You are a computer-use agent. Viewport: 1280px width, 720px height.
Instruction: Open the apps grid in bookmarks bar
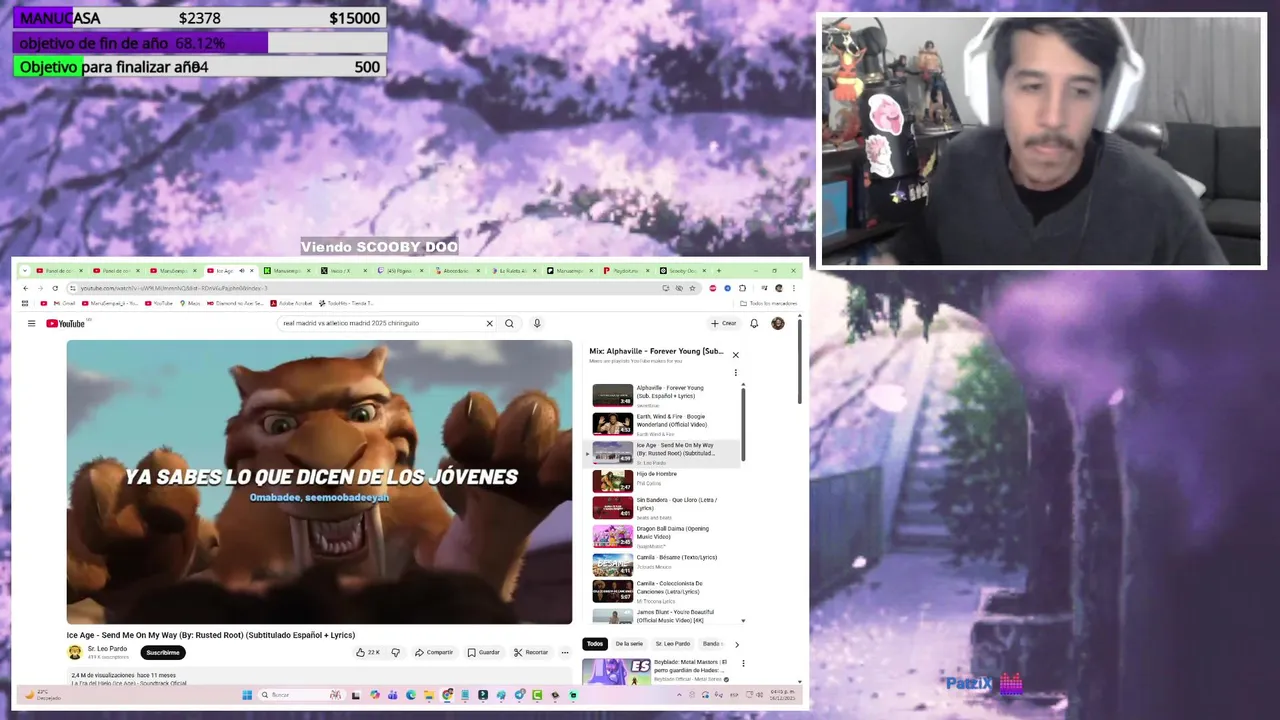[25, 303]
